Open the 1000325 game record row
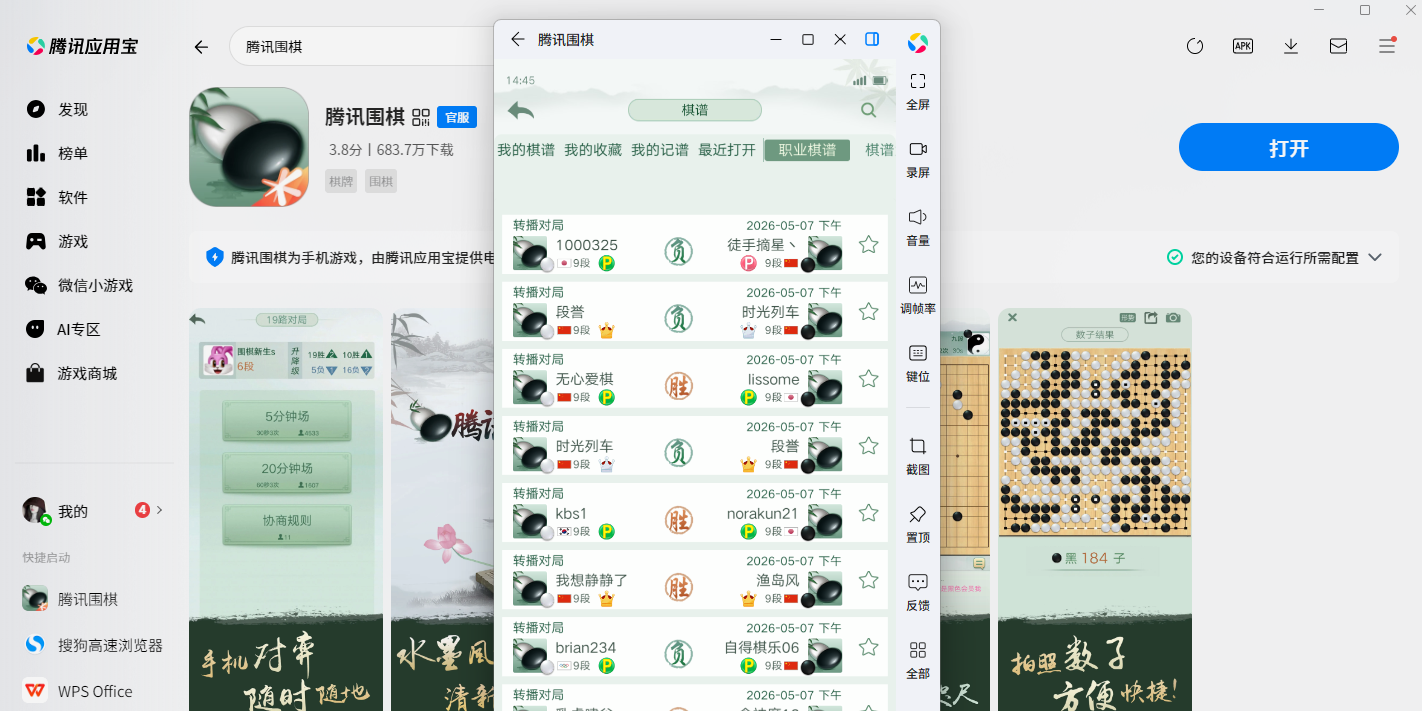Image resolution: width=1422 pixels, height=711 pixels. (695, 245)
